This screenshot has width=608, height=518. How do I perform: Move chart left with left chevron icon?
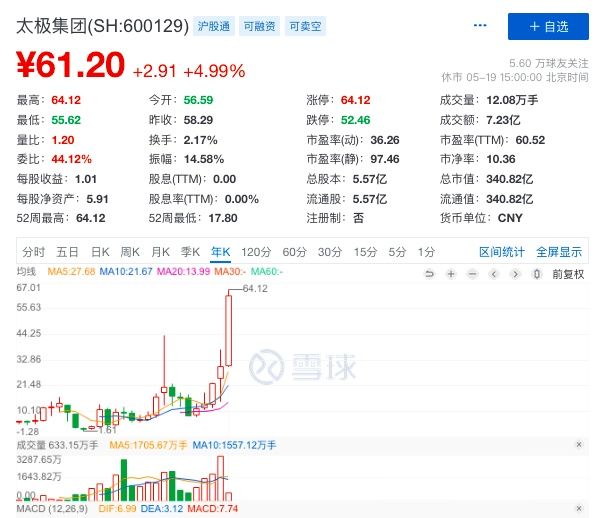(494, 274)
